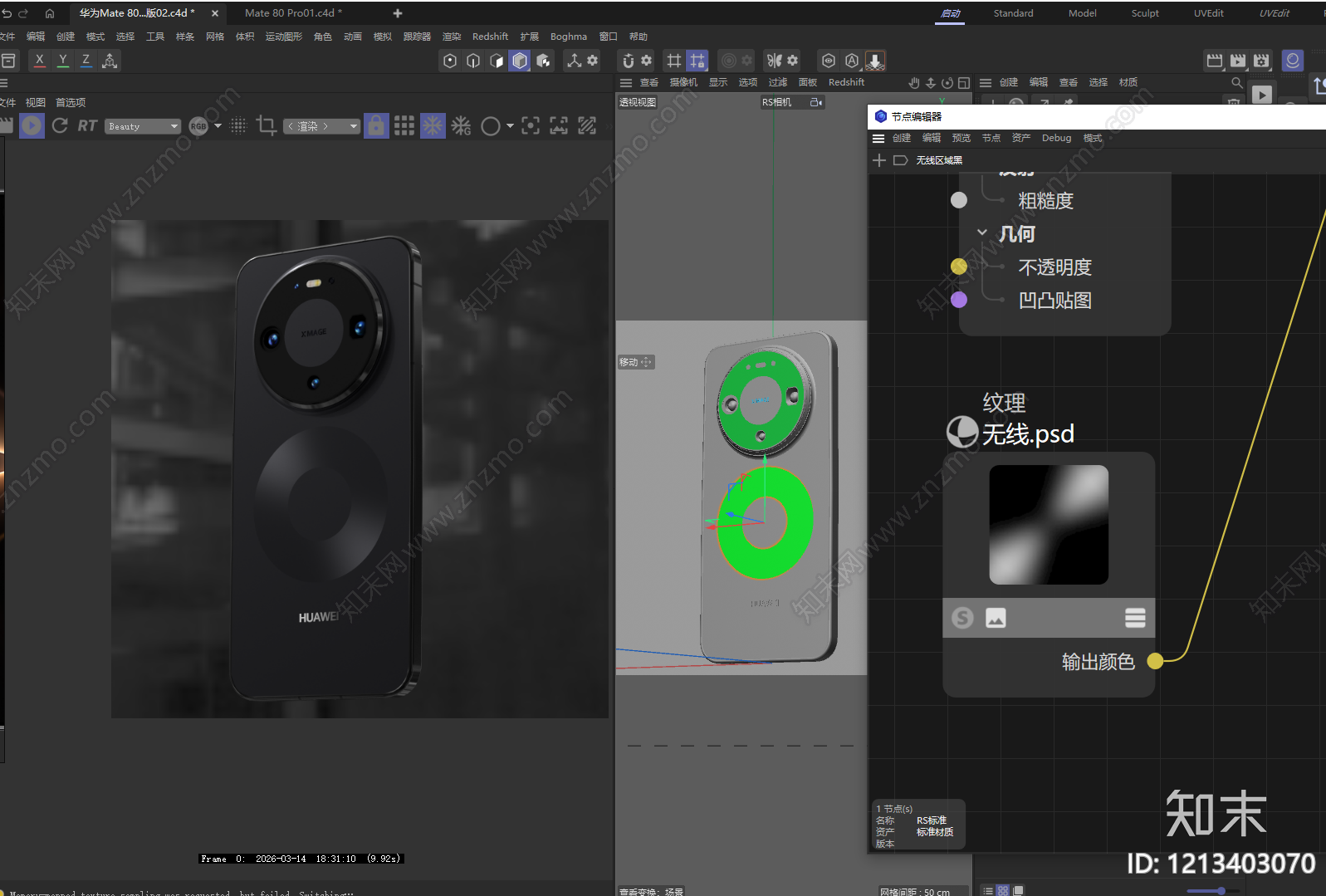Switch to the Standard layout tab

[x=1013, y=13]
